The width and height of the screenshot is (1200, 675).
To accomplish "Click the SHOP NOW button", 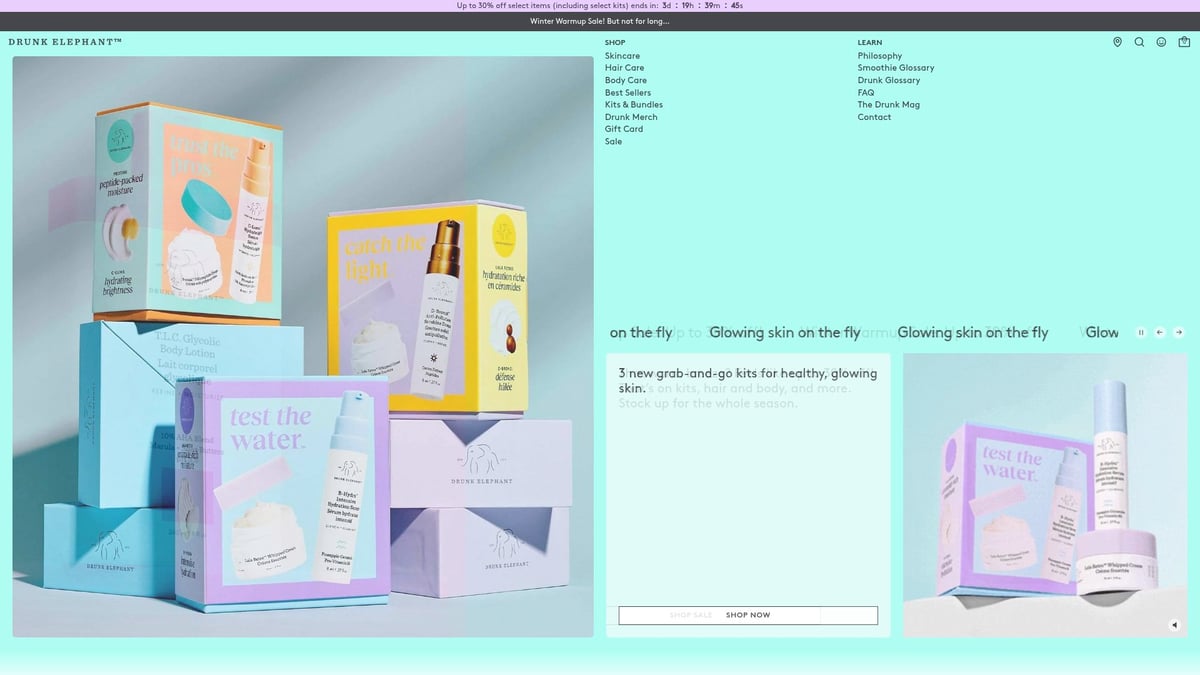I will click(x=748, y=615).
